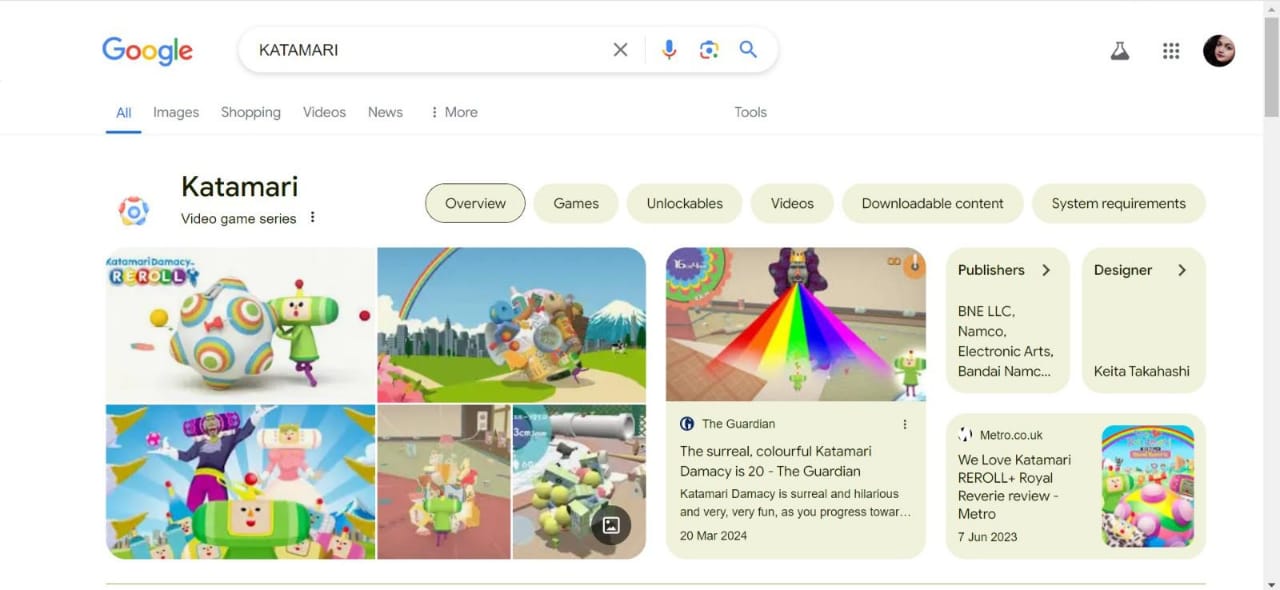Screen dimensions: 1280x590
Task: Click the Katamari Damacy REROLL thumbnail
Action: click(x=240, y=322)
